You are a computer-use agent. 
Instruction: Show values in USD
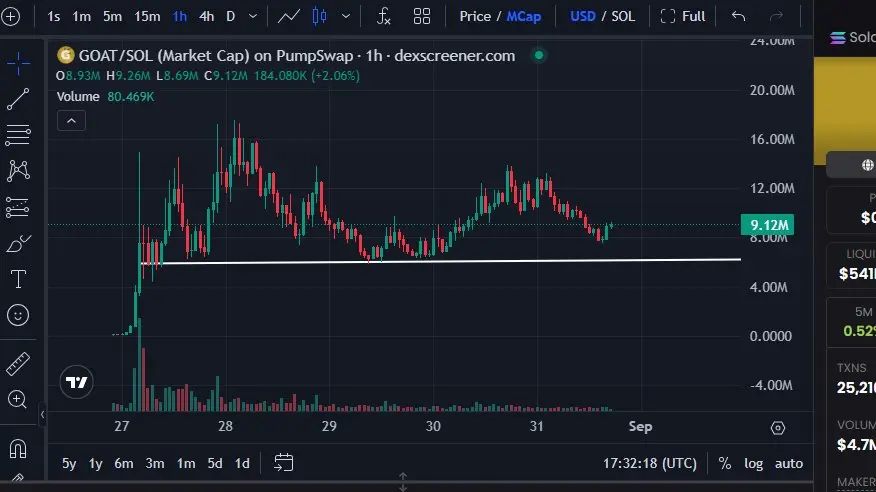tap(583, 17)
